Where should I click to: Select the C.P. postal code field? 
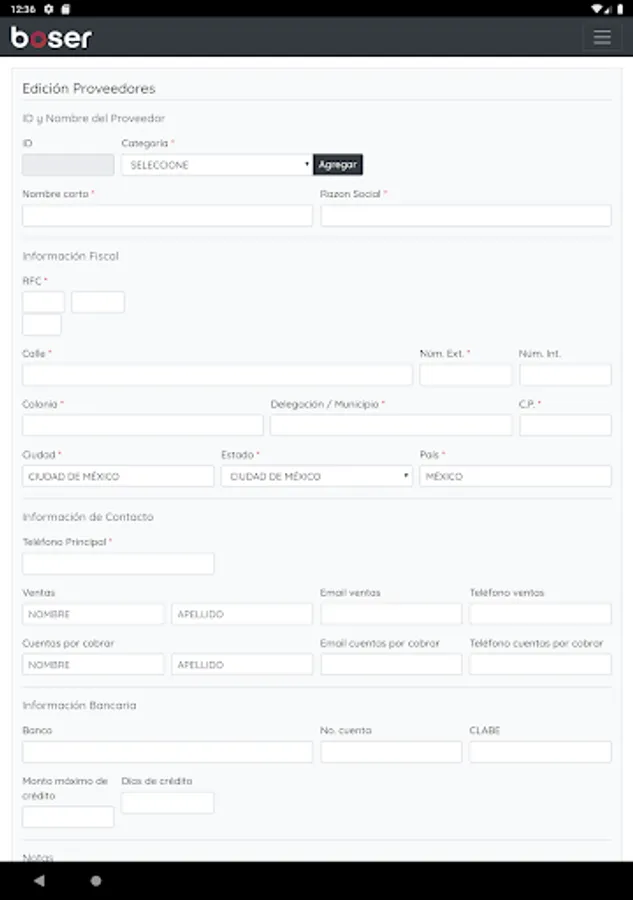(565, 425)
